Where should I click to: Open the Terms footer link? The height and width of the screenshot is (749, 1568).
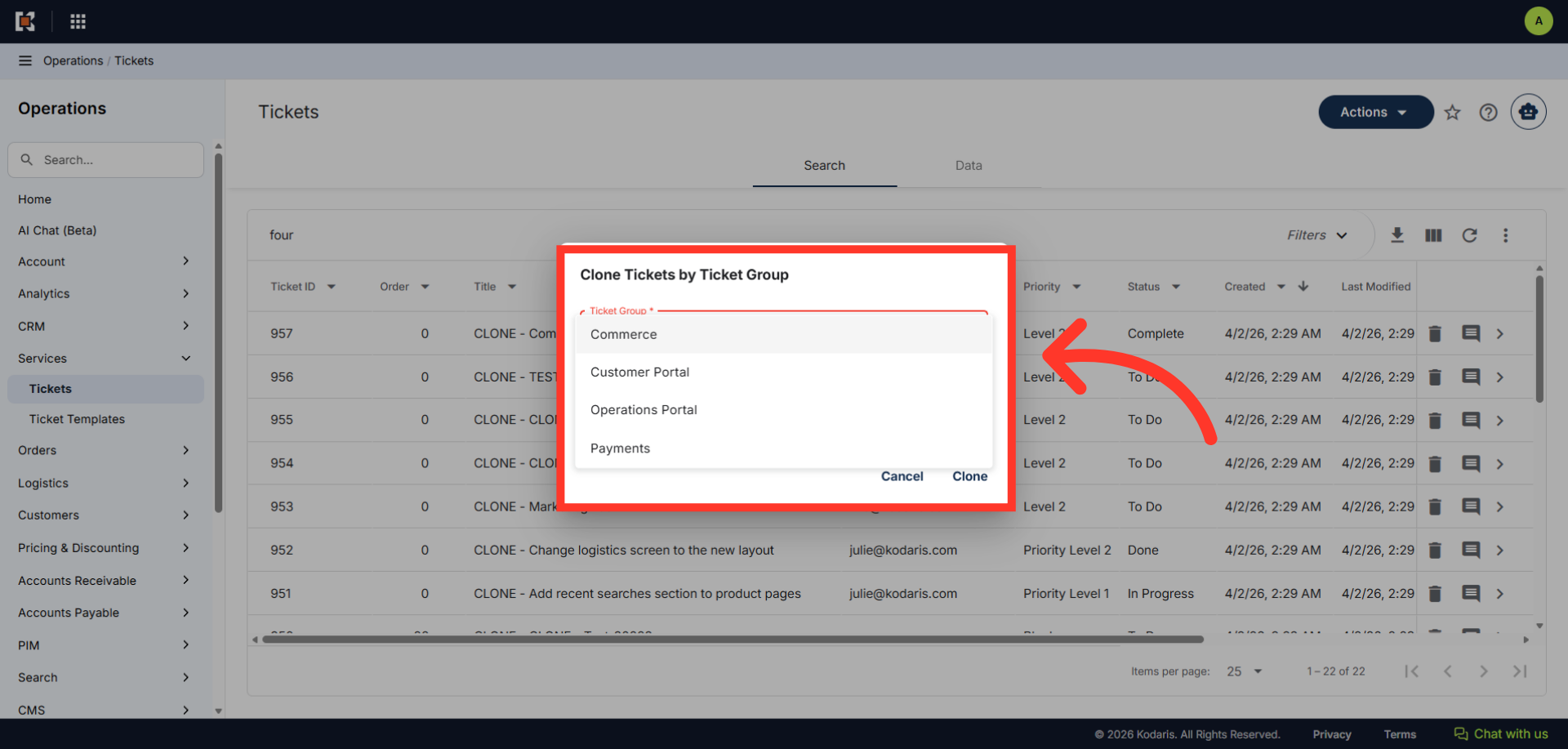coord(1400,734)
